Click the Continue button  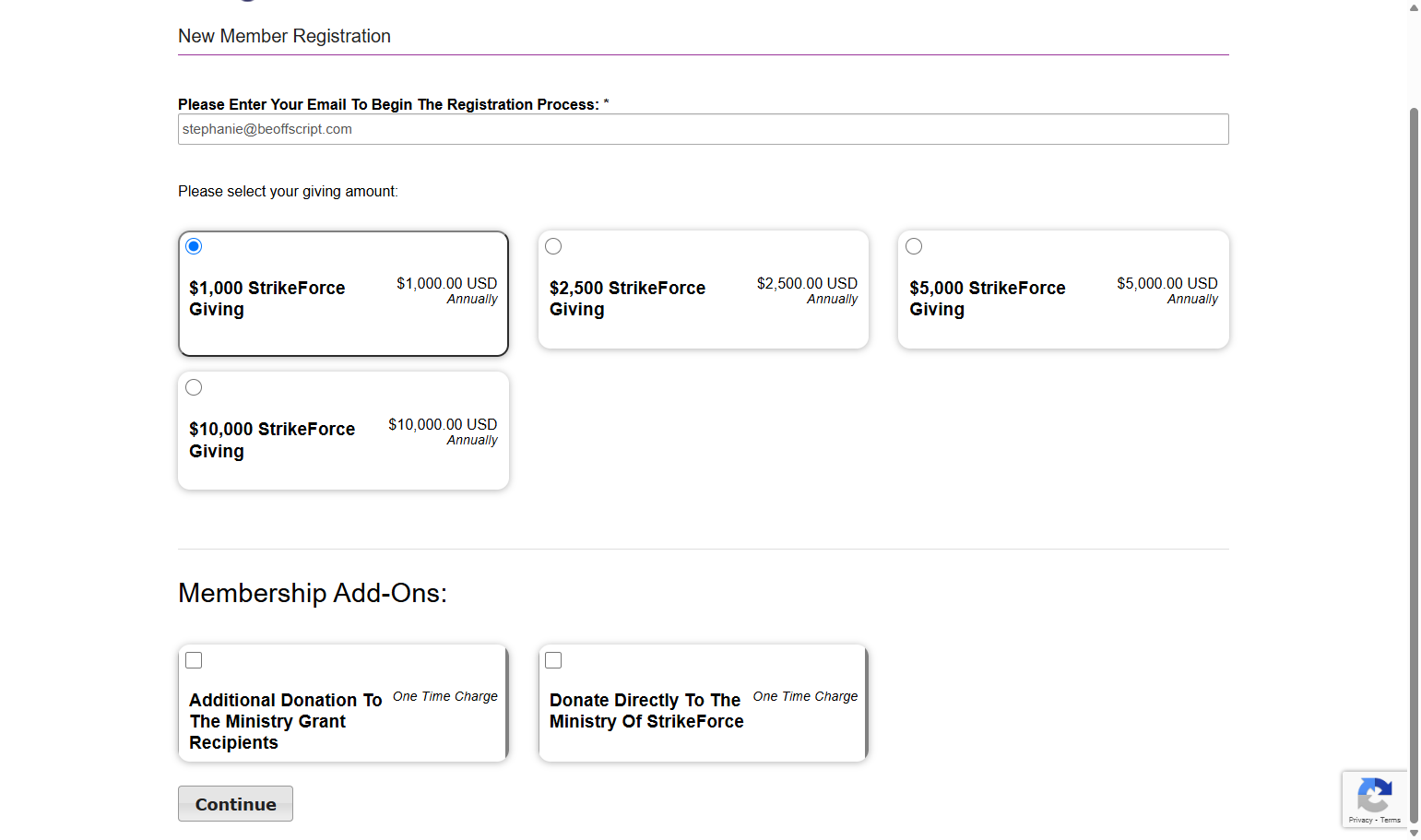coord(235,804)
